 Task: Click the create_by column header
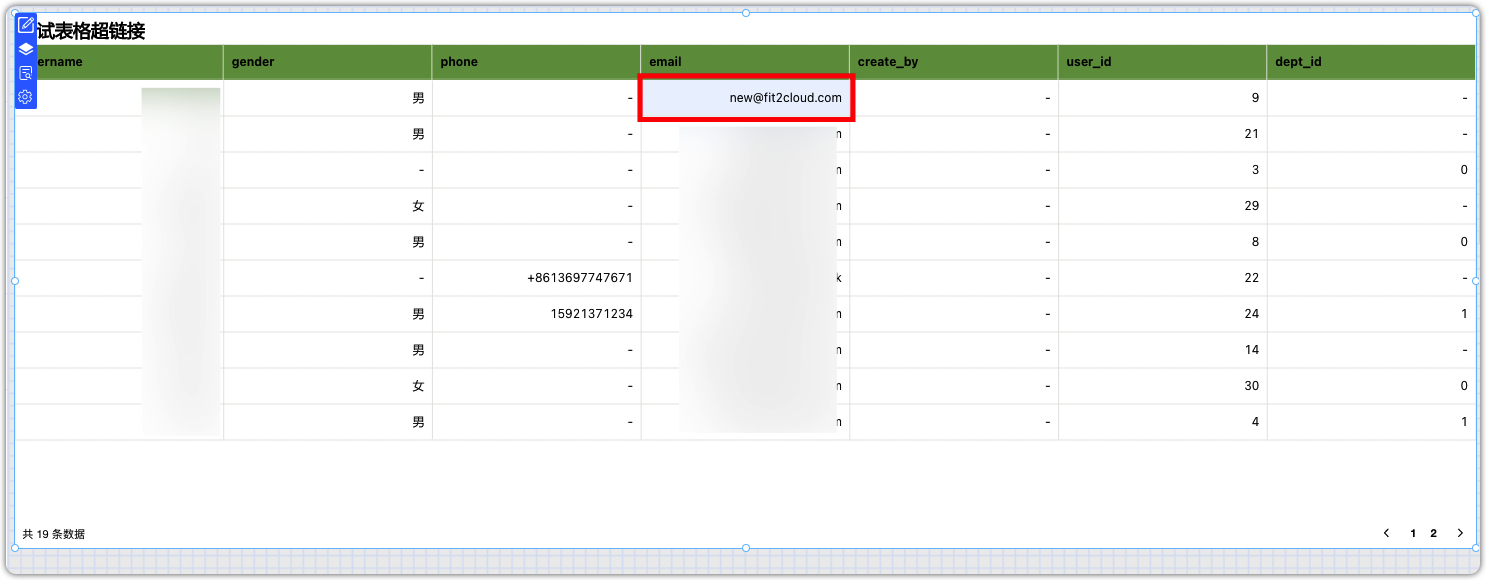[954, 62]
